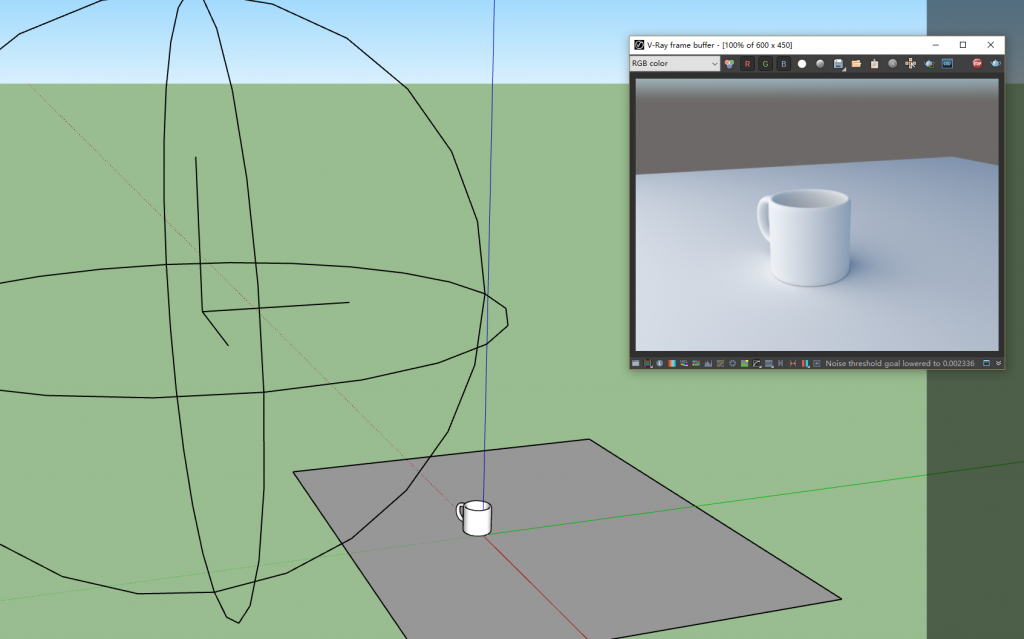Click the track mouse while rendering icon
The width and height of the screenshot is (1024, 639).
(910, 63)
